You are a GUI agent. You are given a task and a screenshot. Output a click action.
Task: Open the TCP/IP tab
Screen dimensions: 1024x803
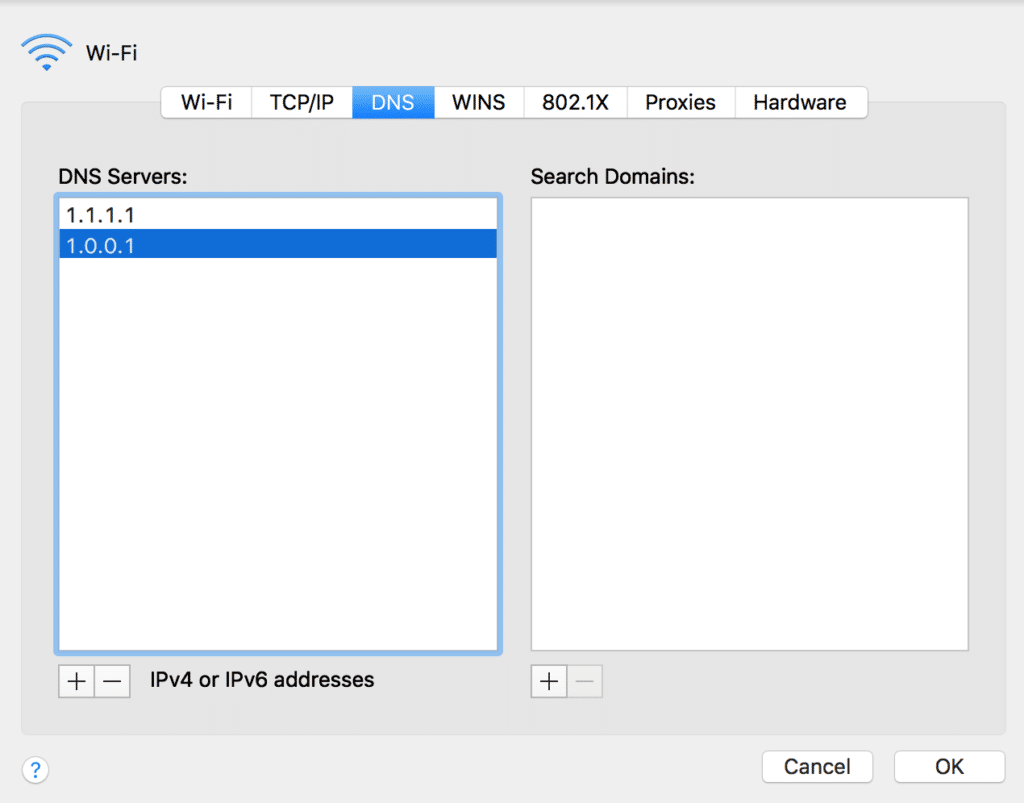pyautogui.click(x=301, y=102)
